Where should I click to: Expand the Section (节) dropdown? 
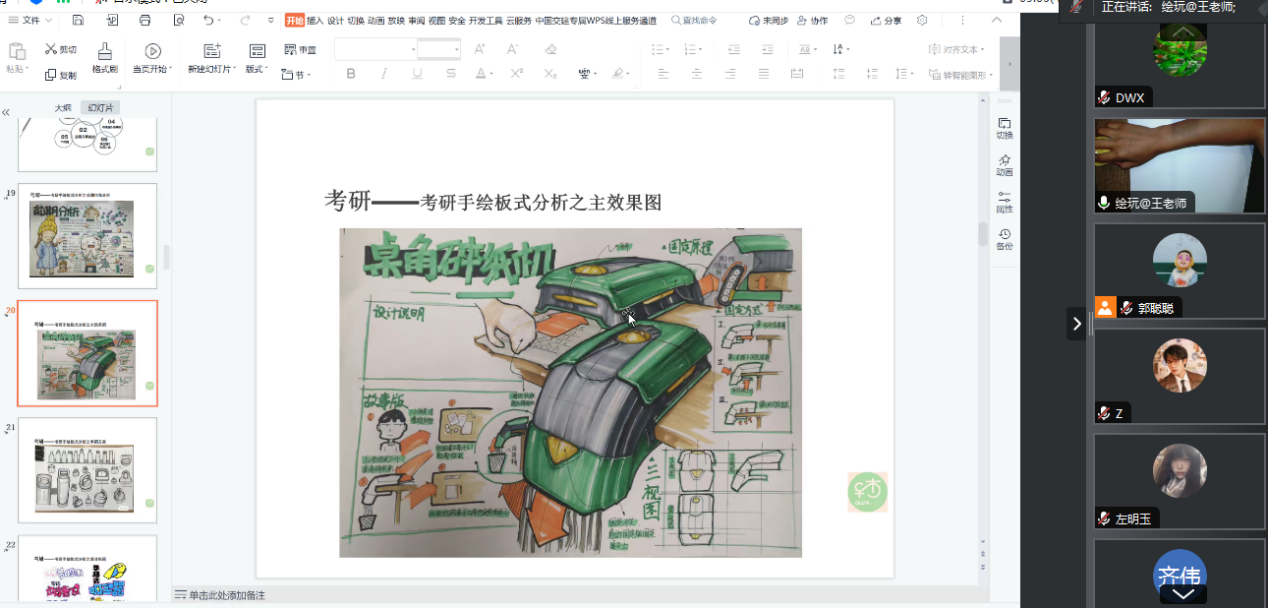[297, 75]
